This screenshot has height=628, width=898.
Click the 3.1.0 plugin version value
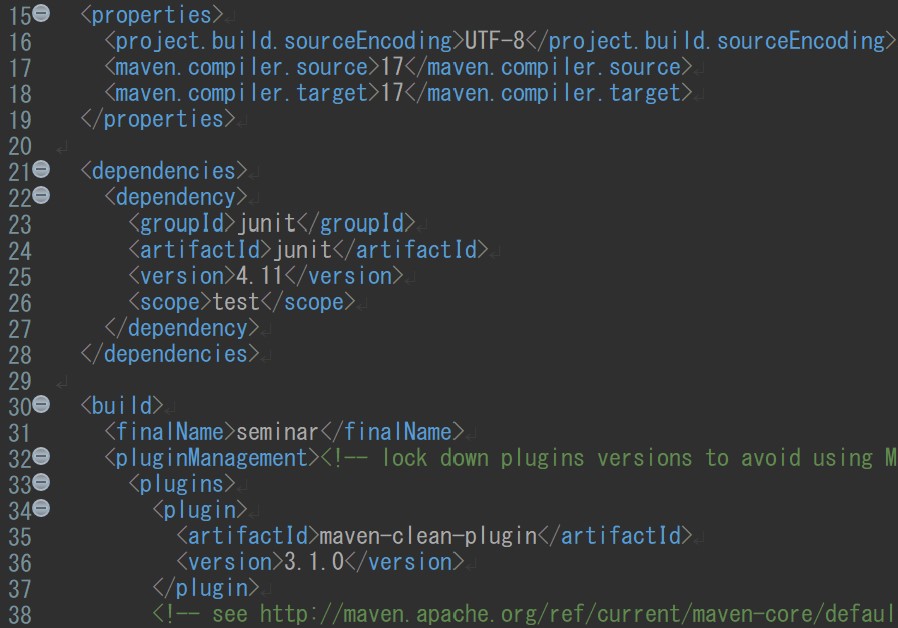(x=314, y=562)
